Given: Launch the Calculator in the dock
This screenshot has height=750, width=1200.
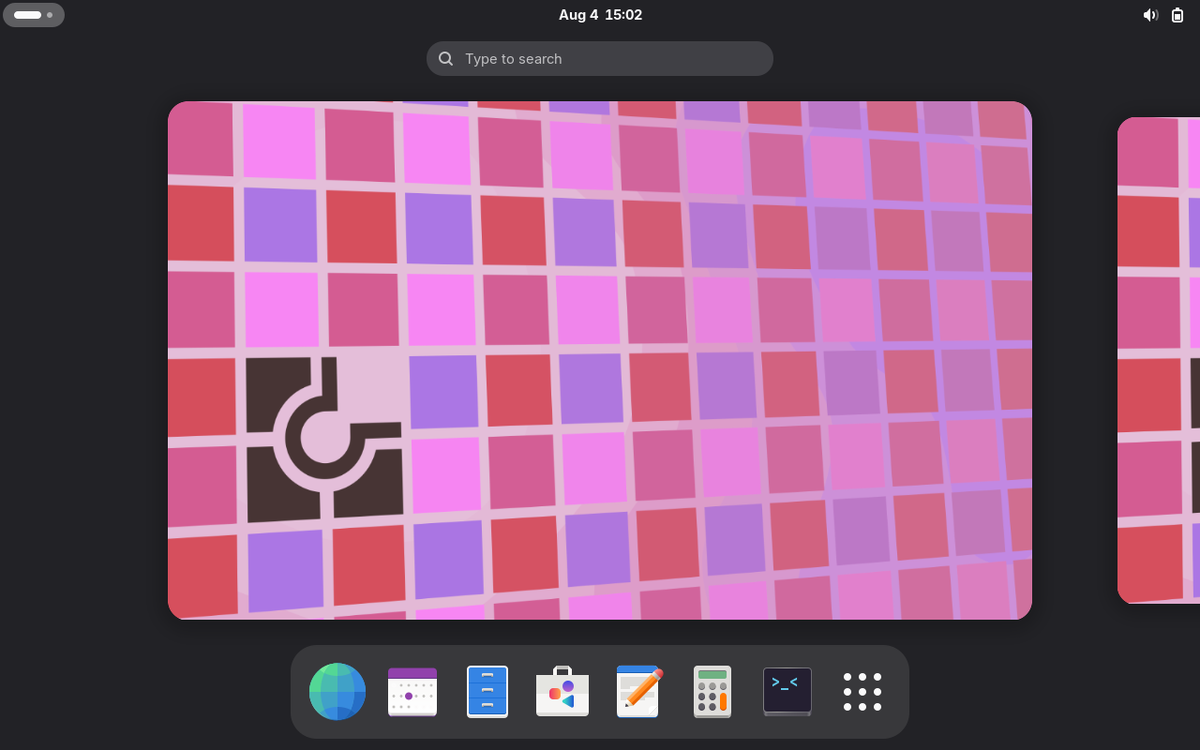Looking at the screenshot, I should click(x=712, y=691).
